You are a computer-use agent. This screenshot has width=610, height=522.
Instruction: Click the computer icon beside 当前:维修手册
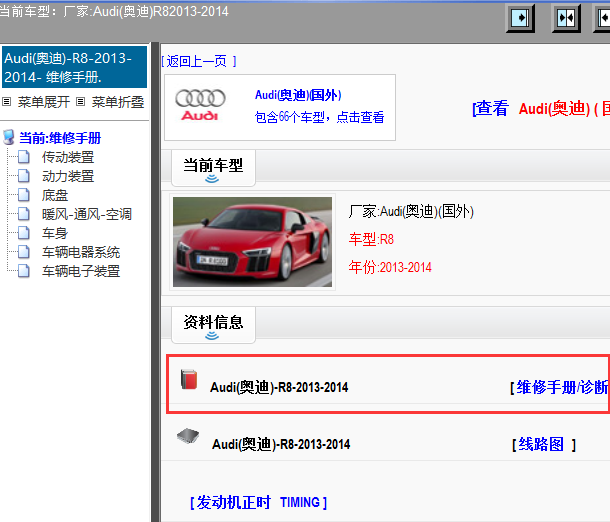click(9, 137)
